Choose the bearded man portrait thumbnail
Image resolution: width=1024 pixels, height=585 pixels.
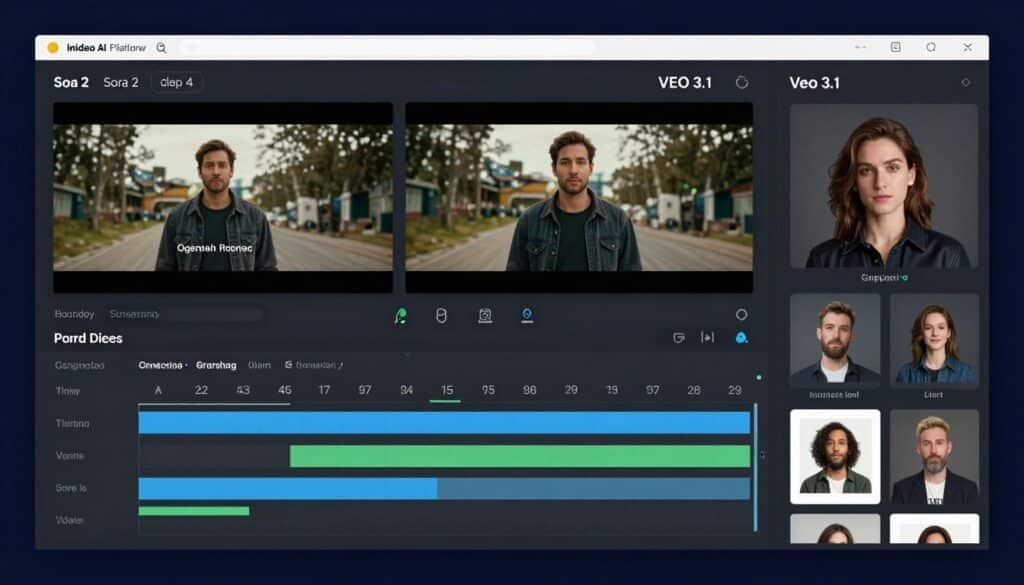click(835, 339)
